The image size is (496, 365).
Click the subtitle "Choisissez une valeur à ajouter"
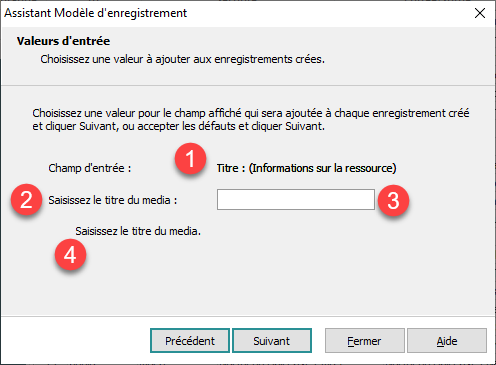[183, 59]
